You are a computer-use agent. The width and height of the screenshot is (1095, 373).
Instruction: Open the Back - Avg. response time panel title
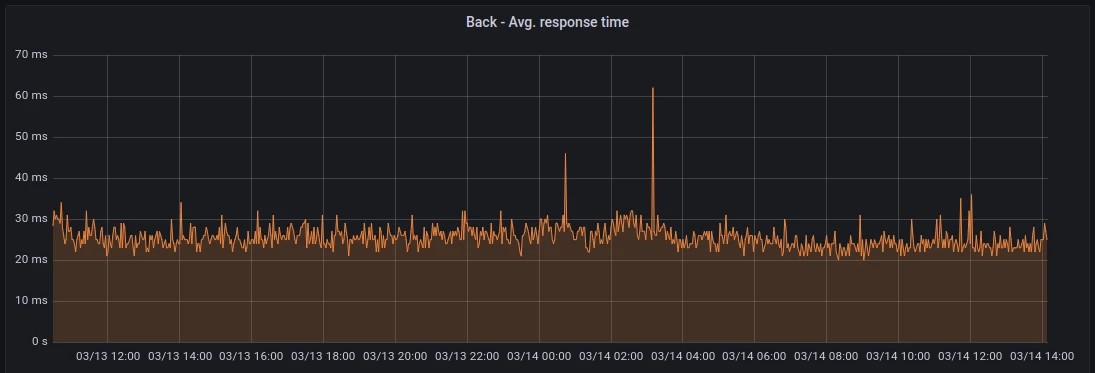coord(548,22)
